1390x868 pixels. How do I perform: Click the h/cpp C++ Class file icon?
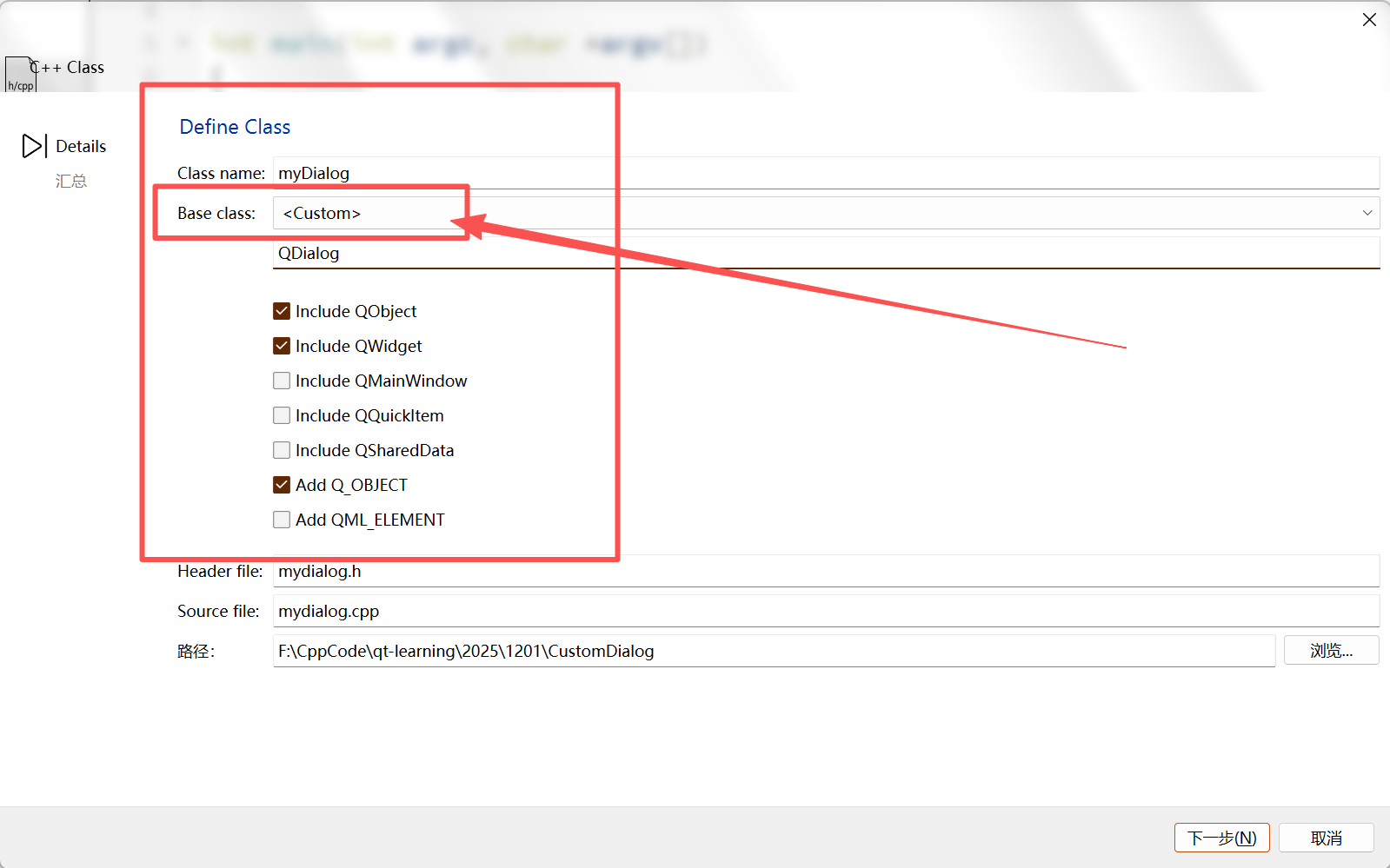point(21,75)
